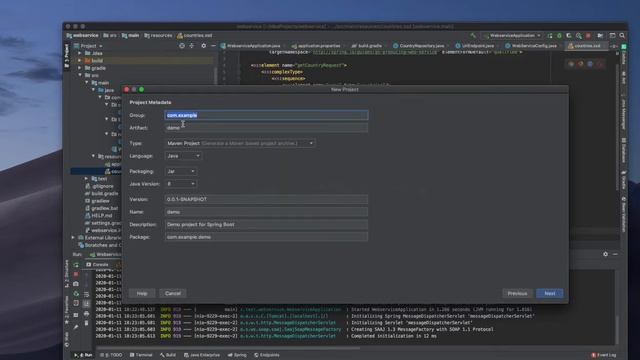Open the Event Log in status bar
Screen dimensions: 640x360
(604, 355)
